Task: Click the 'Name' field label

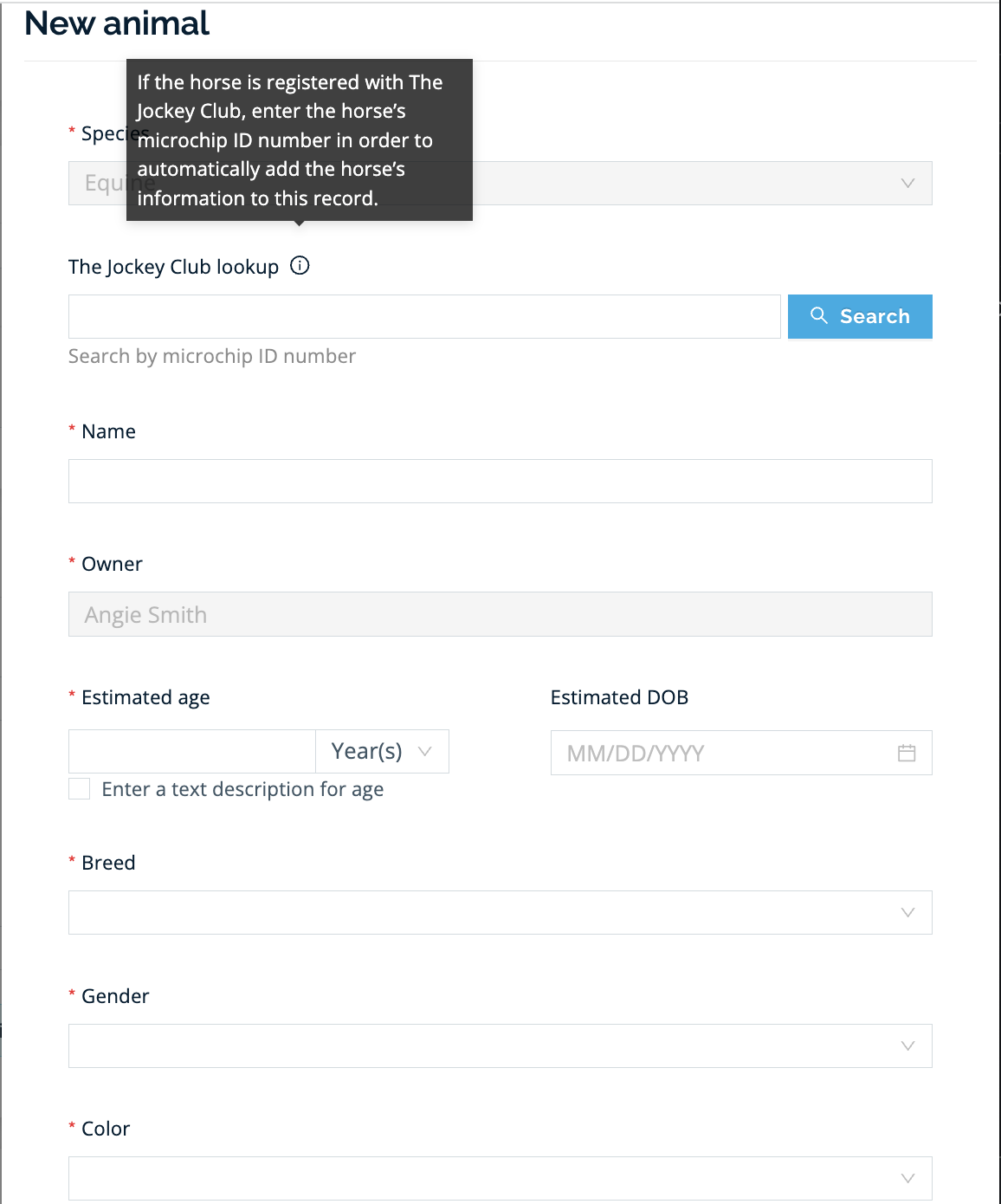Action: tap(108, 431)
